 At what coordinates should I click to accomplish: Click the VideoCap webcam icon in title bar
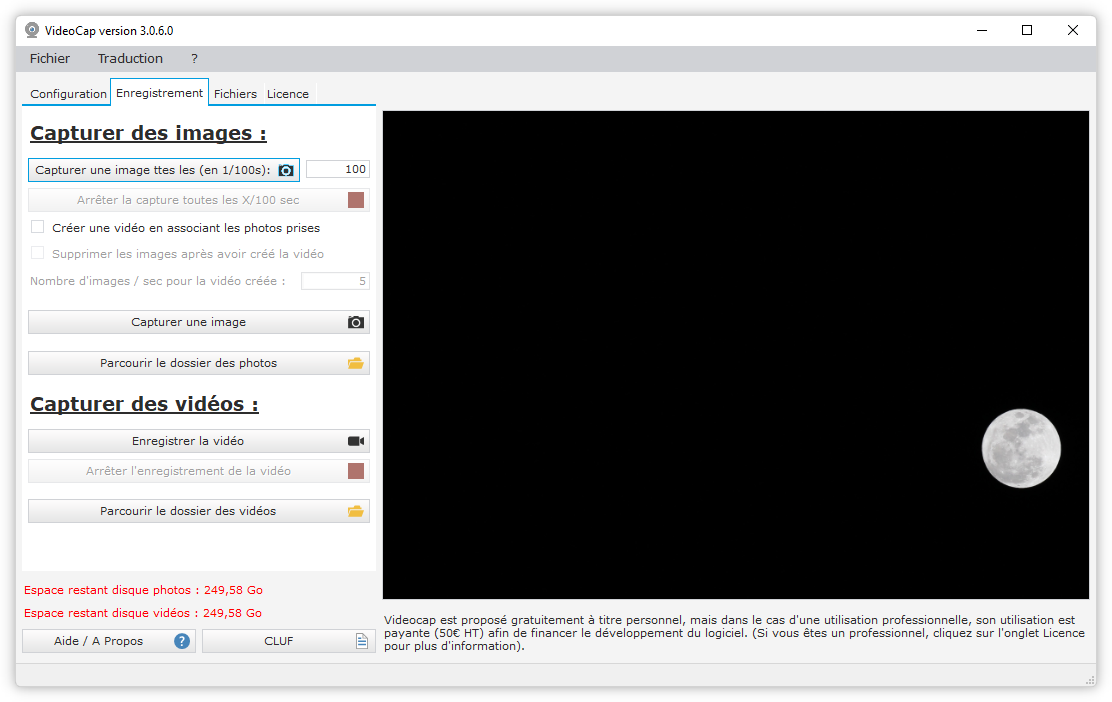pos(32,30)
